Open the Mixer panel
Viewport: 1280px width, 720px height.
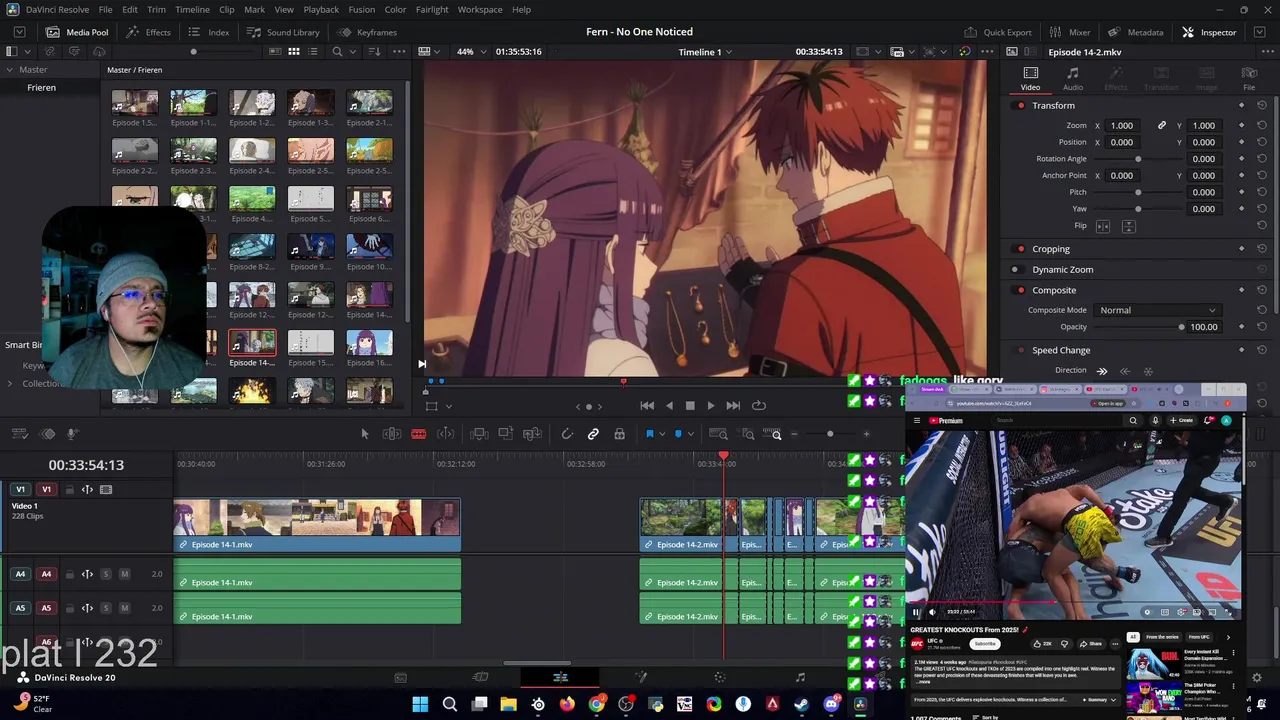(1069, 32)
